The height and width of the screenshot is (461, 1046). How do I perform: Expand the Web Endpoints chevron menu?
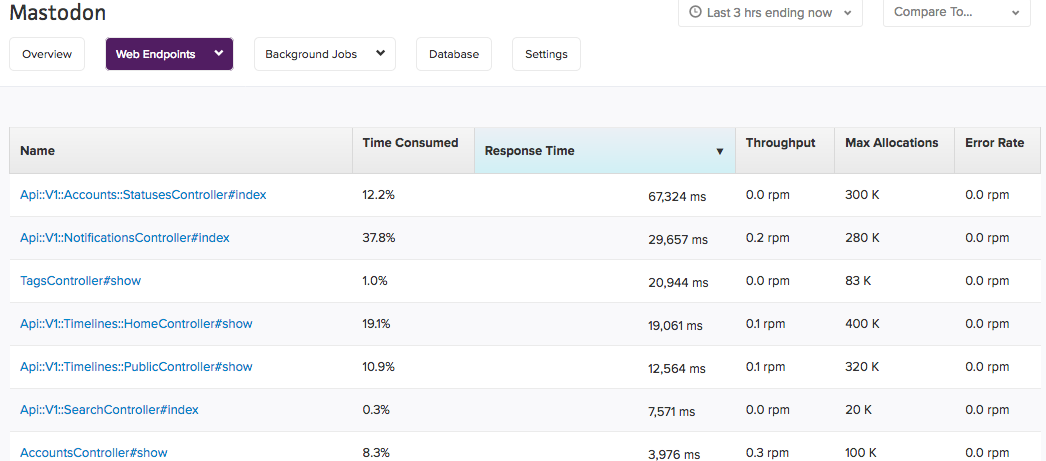coord(218,54)
